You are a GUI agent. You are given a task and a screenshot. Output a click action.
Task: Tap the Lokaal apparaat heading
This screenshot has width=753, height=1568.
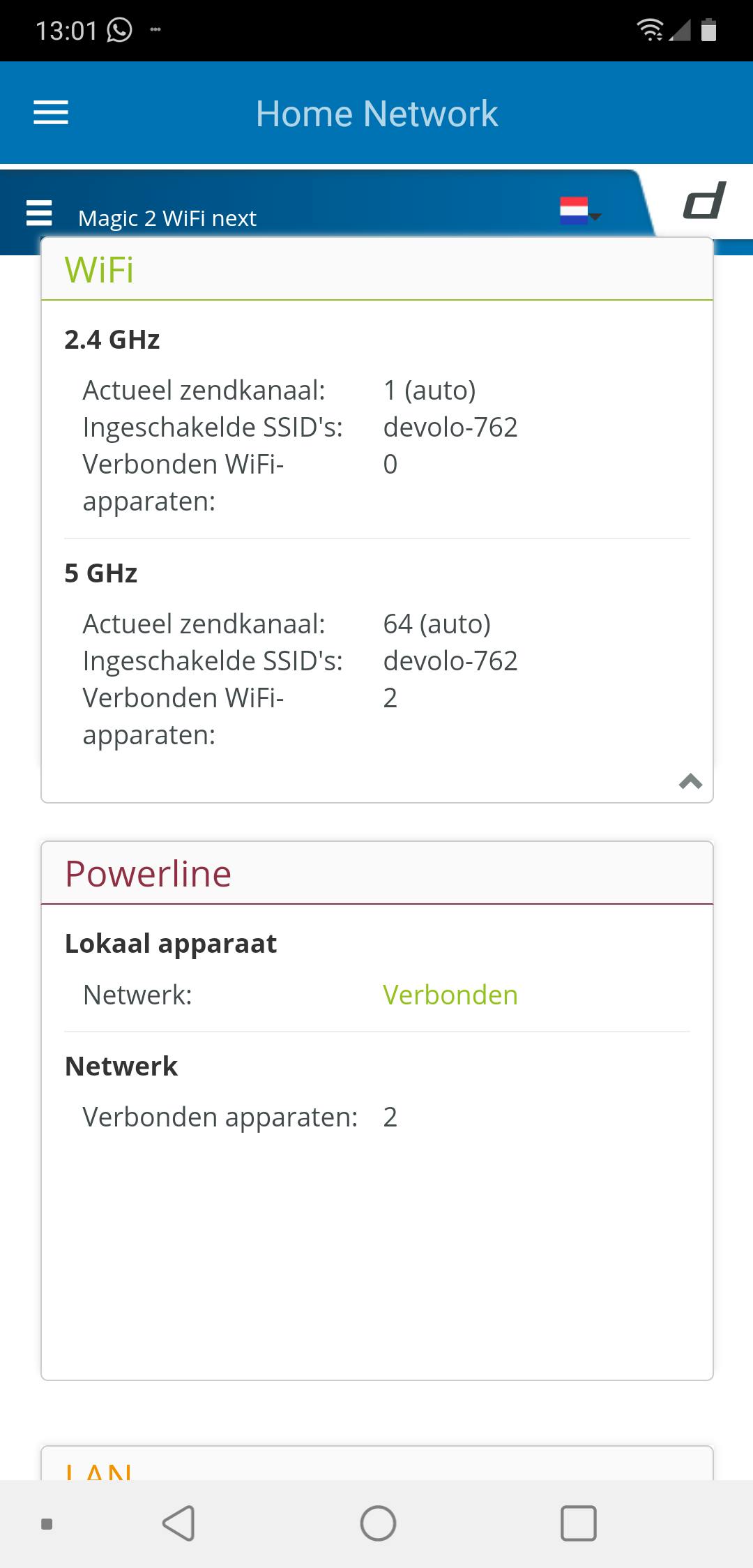pos(171,944)
